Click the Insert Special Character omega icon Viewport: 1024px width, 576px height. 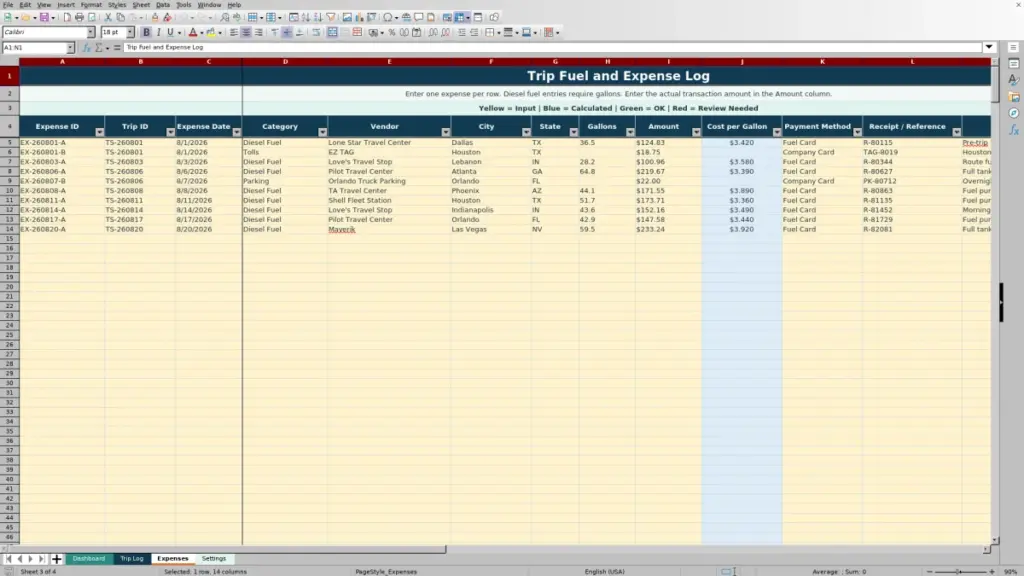click(x=388, y=18)
